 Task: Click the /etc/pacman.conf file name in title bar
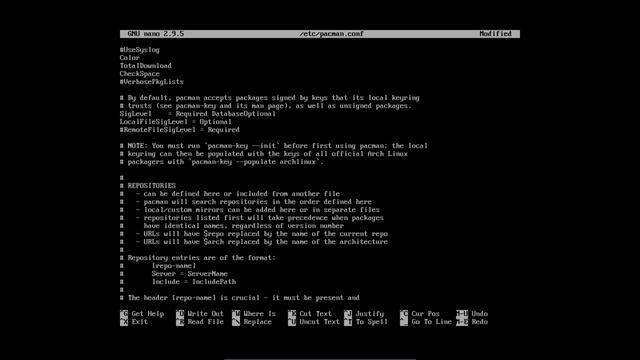point(331,34)
